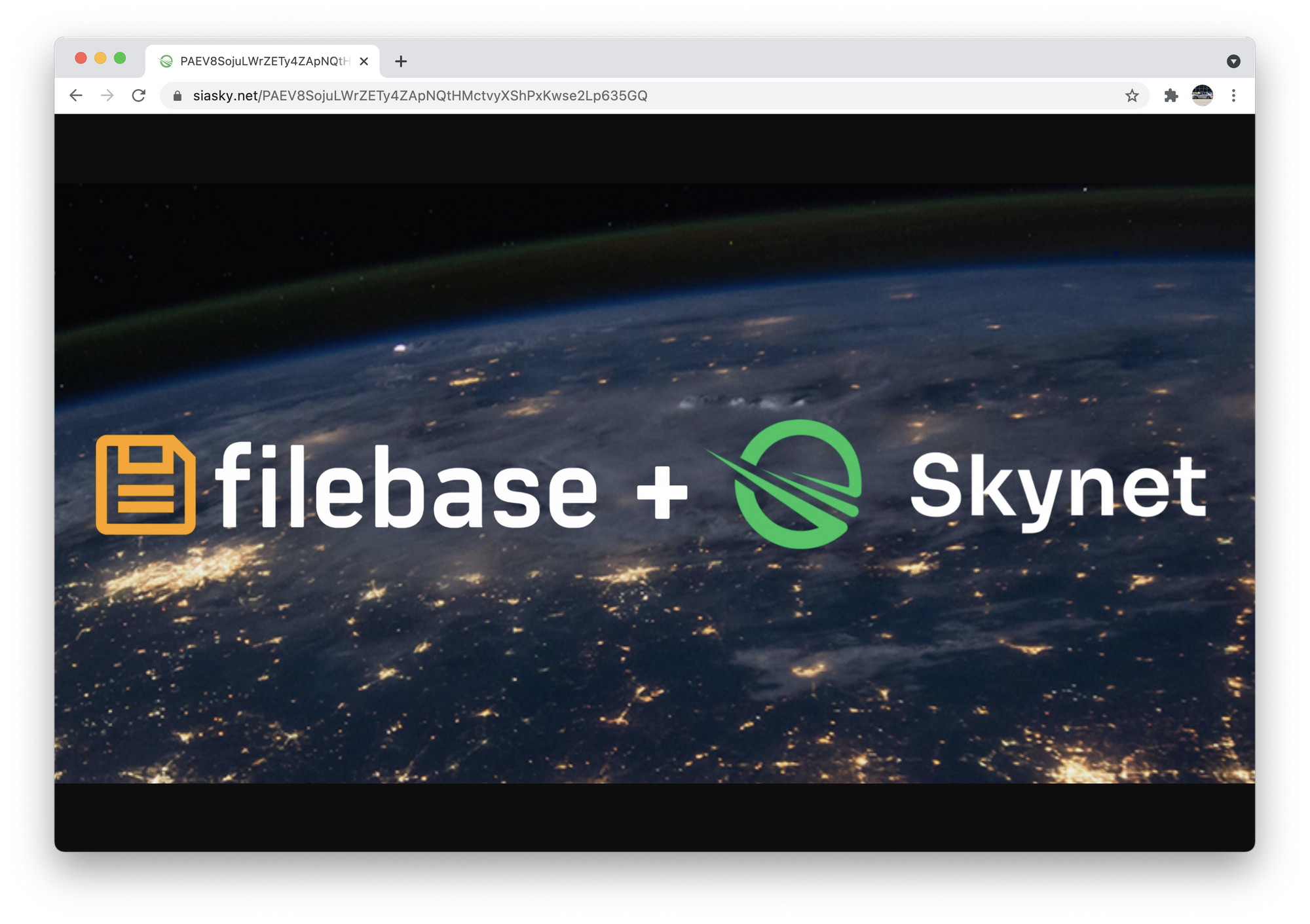The image size is (1310, 924).
Task: Open a new tab with the plus button
Action: [x=401, y=62]
